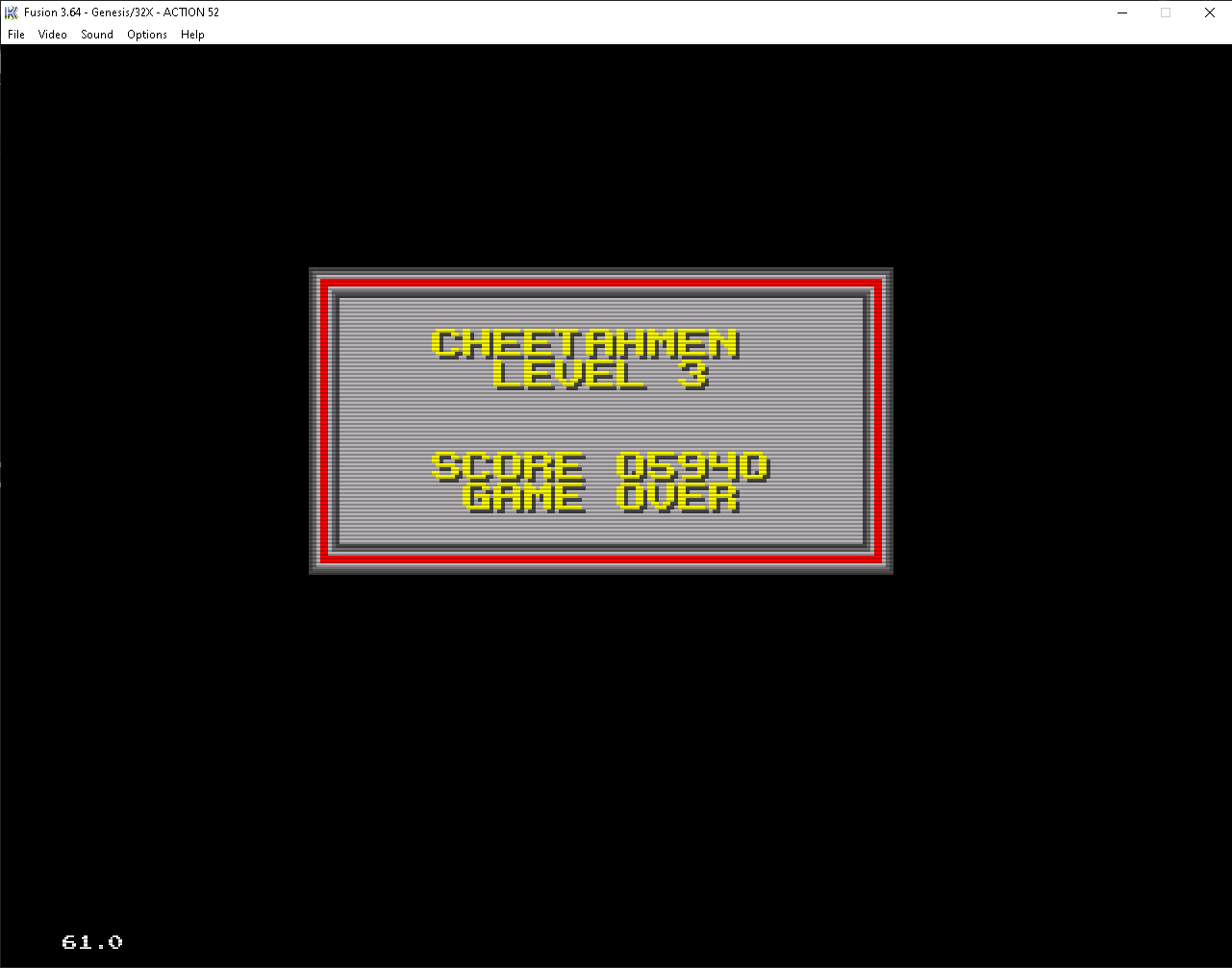Screen dimensions: 1232x968
Task: Open the Options menu
Action: pyautogui.click(x=147, y=35)
